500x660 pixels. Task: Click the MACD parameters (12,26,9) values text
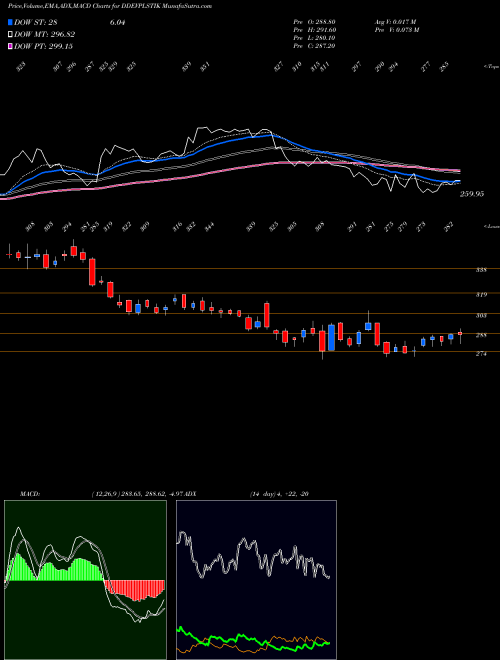pyautogui.click(x=138, y=494)
